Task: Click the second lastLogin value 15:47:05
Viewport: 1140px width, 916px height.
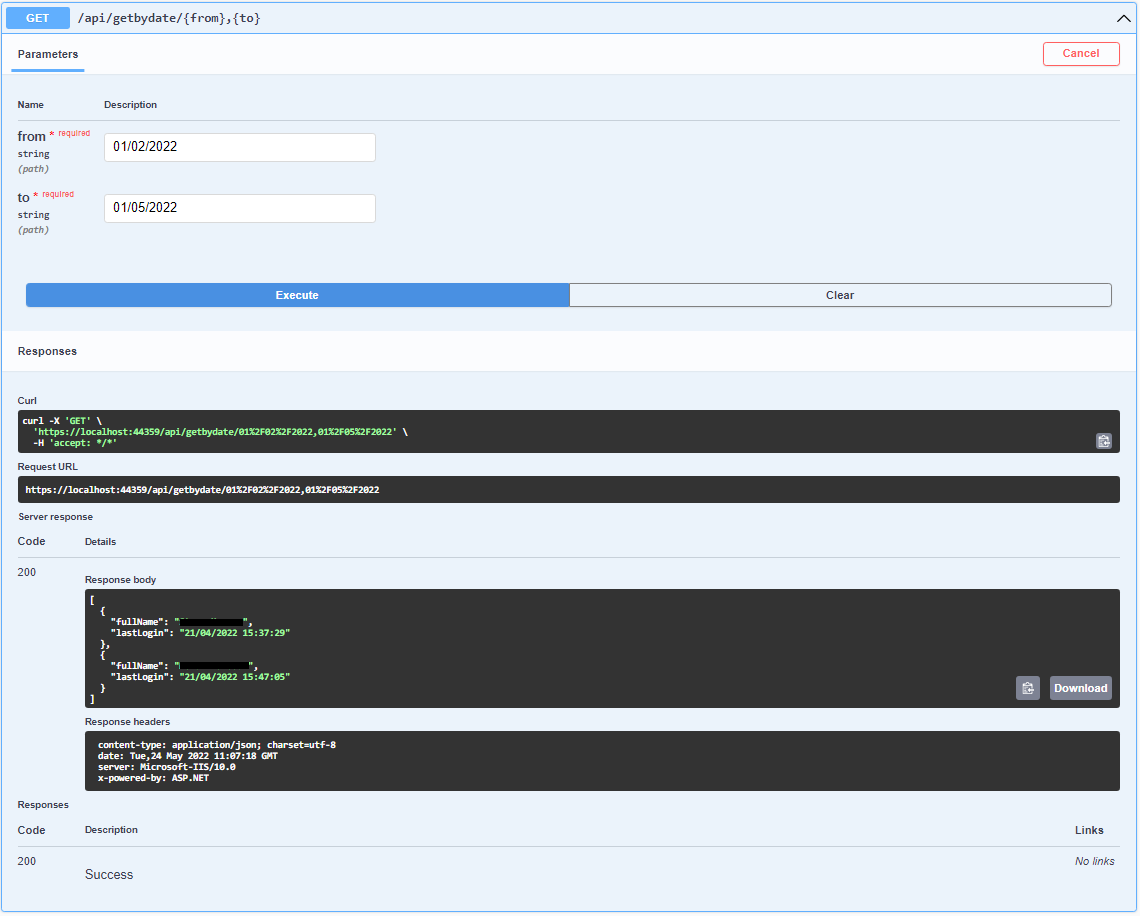Action: [x=234, y=677]
